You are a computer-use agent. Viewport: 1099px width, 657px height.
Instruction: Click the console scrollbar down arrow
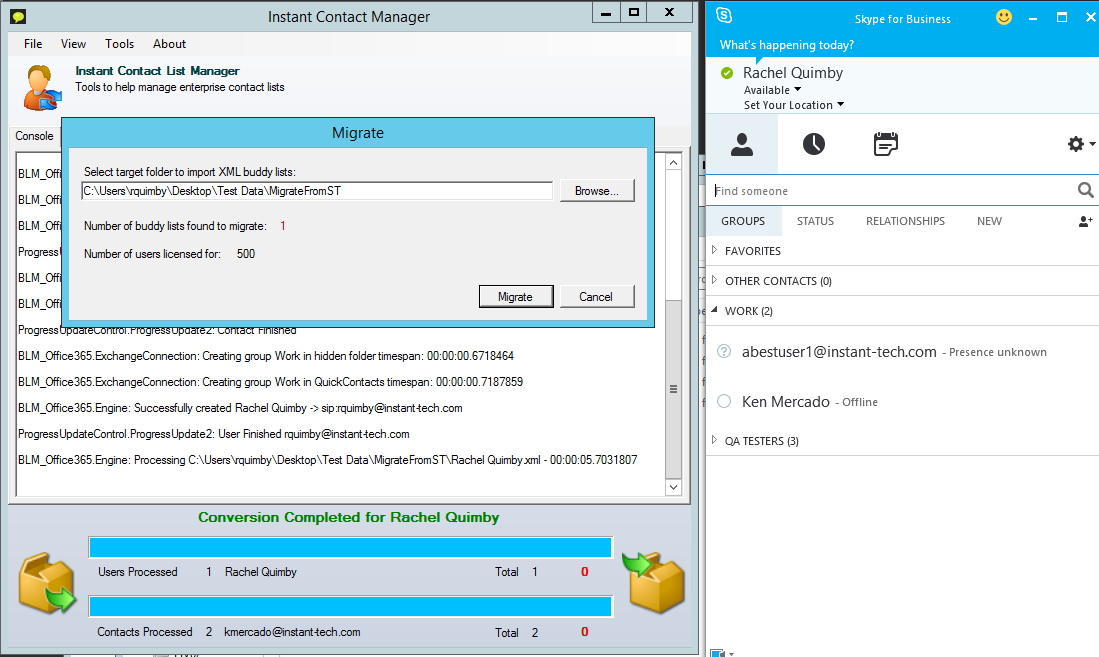(673, 487)
